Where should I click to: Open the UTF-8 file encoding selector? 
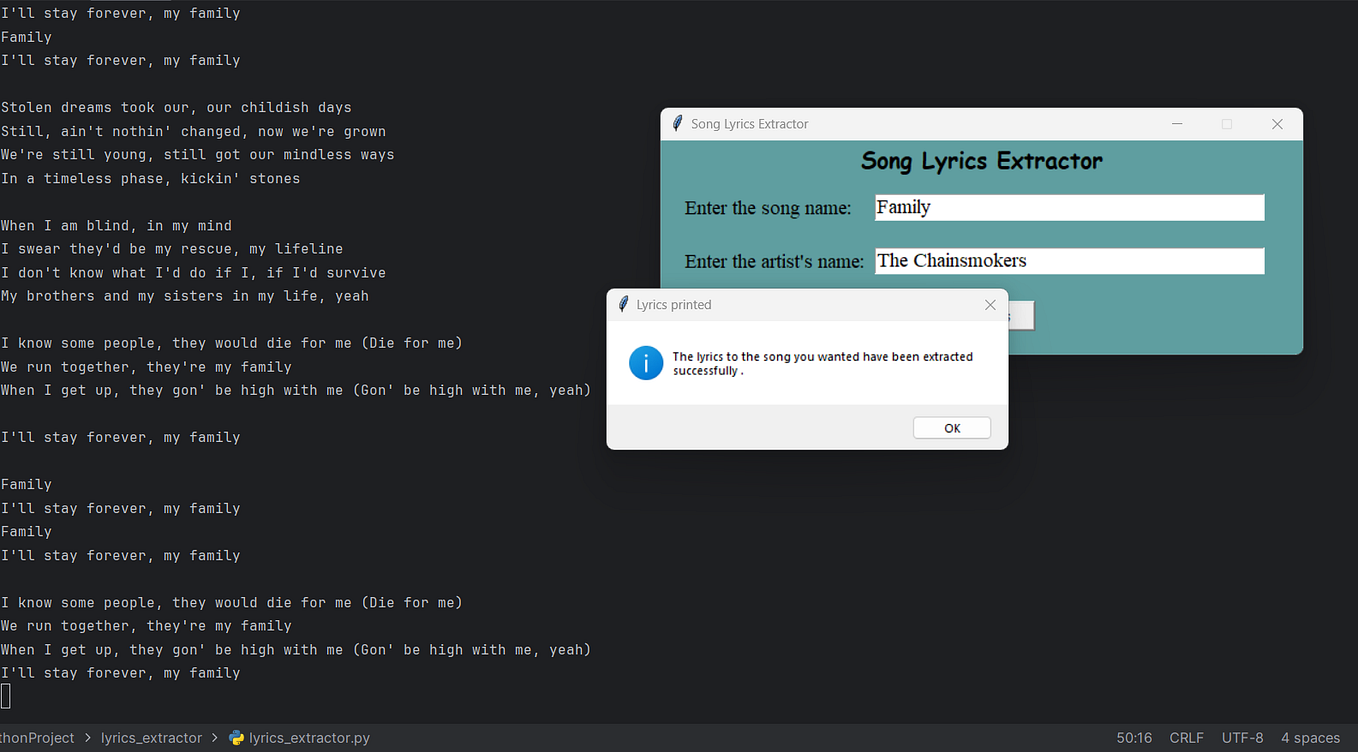tap(1242, 738)
